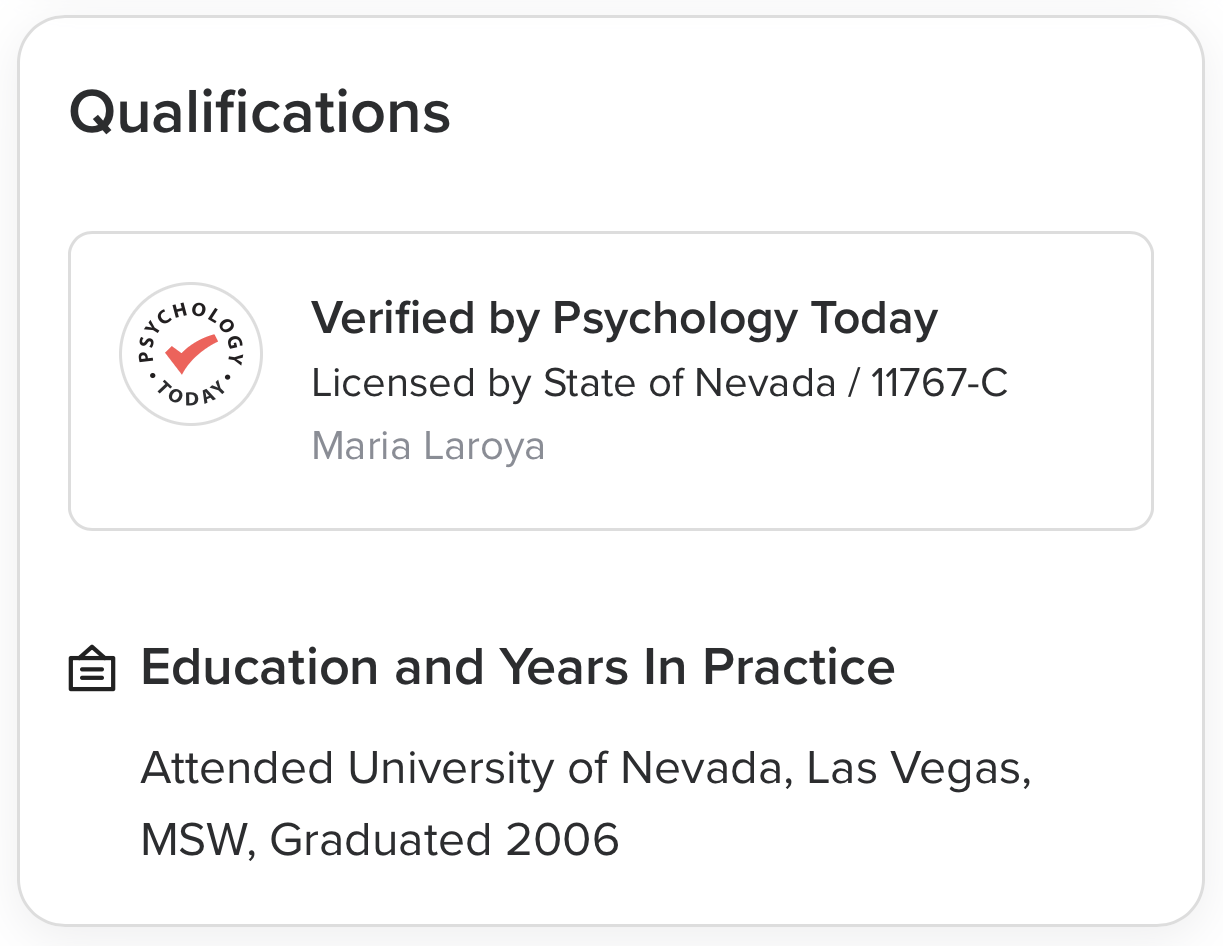Screen dimensions: 1223x946
Task: Click the word 'Graduated' in the education text
Action: tap(381, 839)
